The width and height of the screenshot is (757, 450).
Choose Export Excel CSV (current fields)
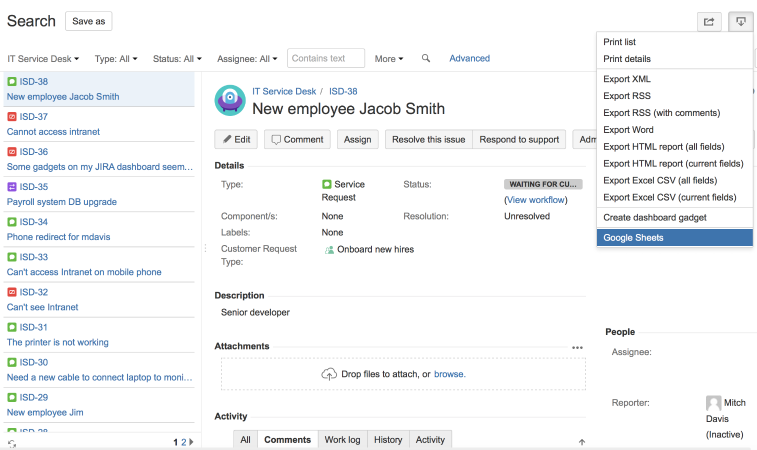point(674,197)
